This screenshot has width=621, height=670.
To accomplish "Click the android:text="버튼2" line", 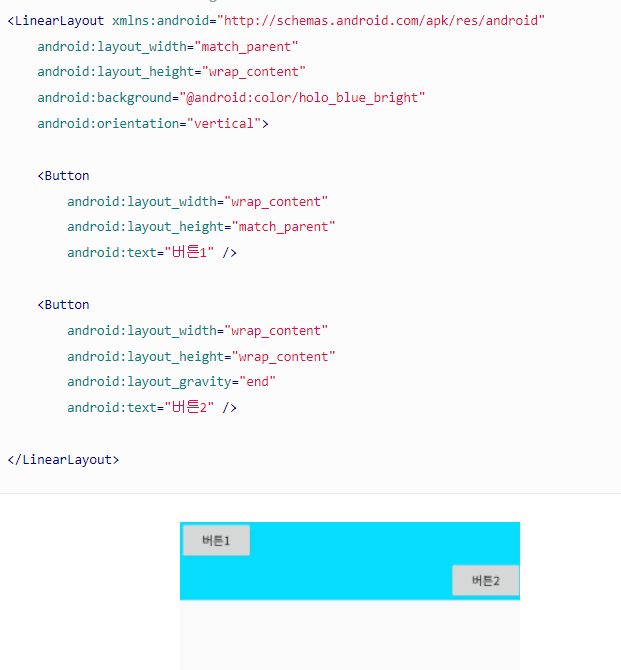I will tap(152, 407).
